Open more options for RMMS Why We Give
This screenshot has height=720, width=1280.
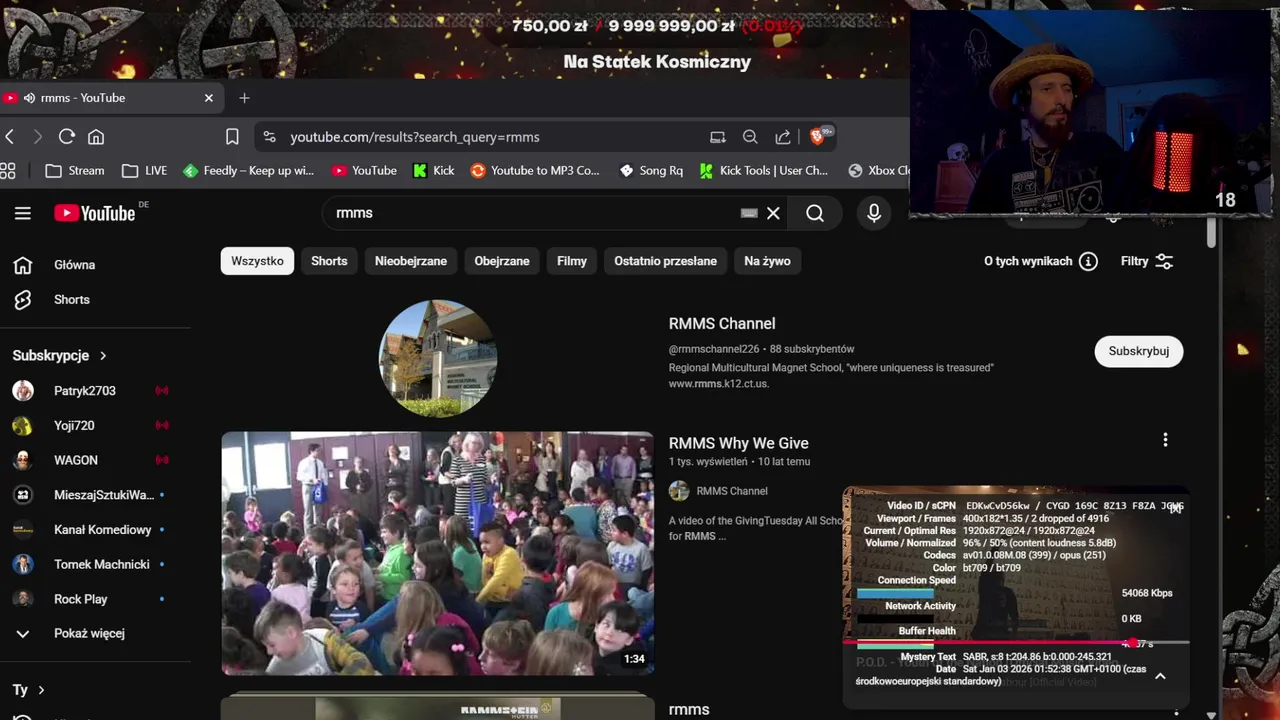click(x=1165, y=440)
